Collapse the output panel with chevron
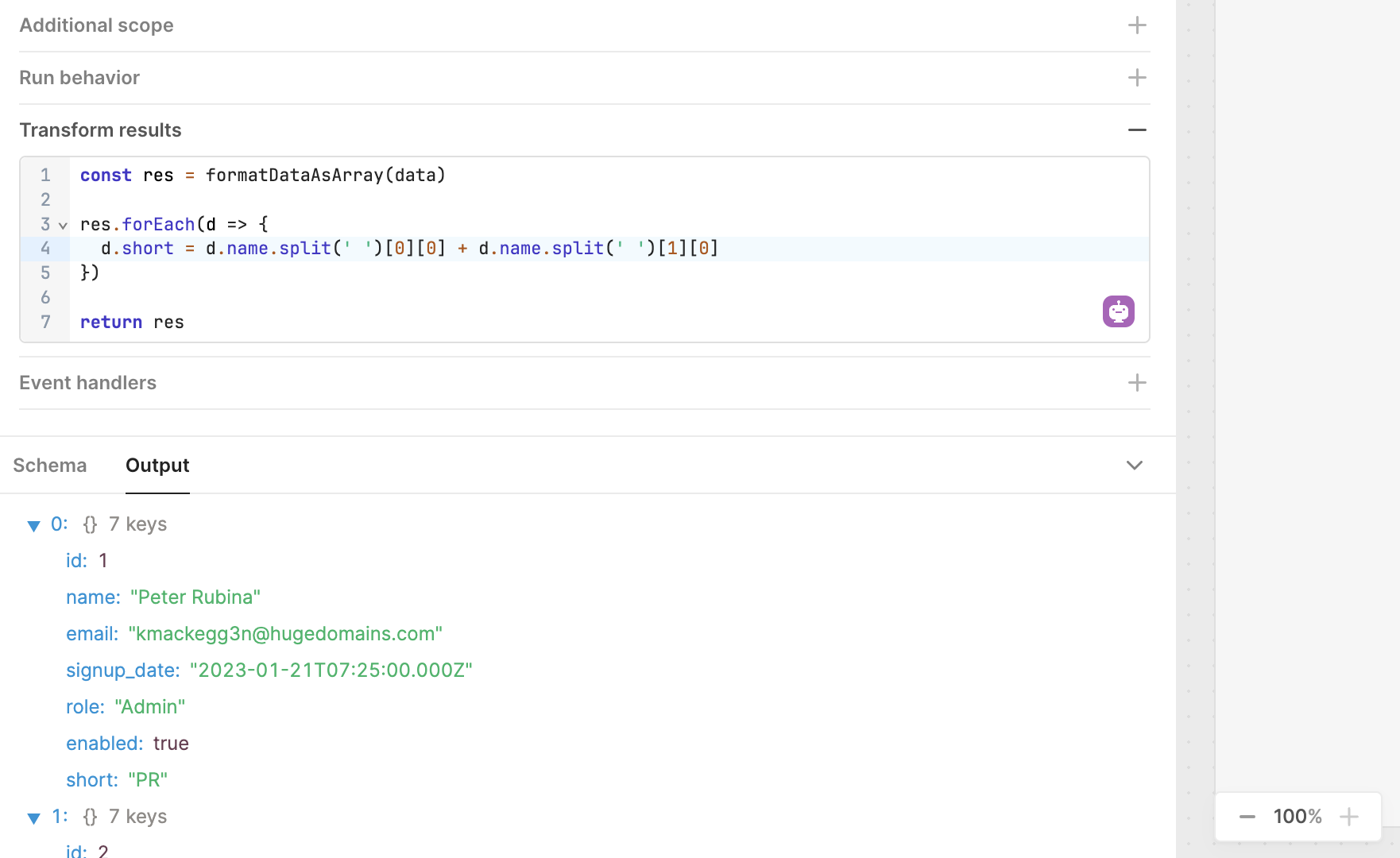This screenshot has width=1400, height=858. pos(1134,466)
